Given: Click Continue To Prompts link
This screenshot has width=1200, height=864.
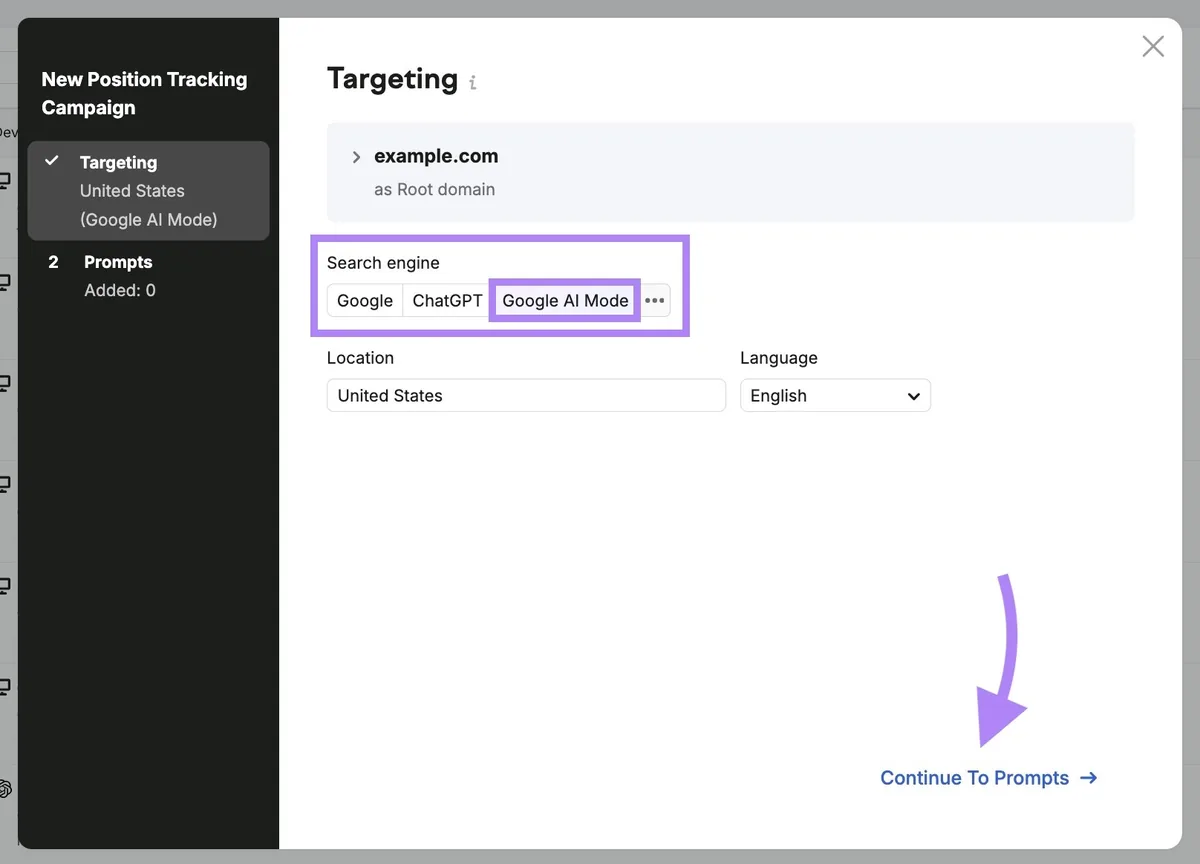Looking at the screenshot, I should (988, 778).
